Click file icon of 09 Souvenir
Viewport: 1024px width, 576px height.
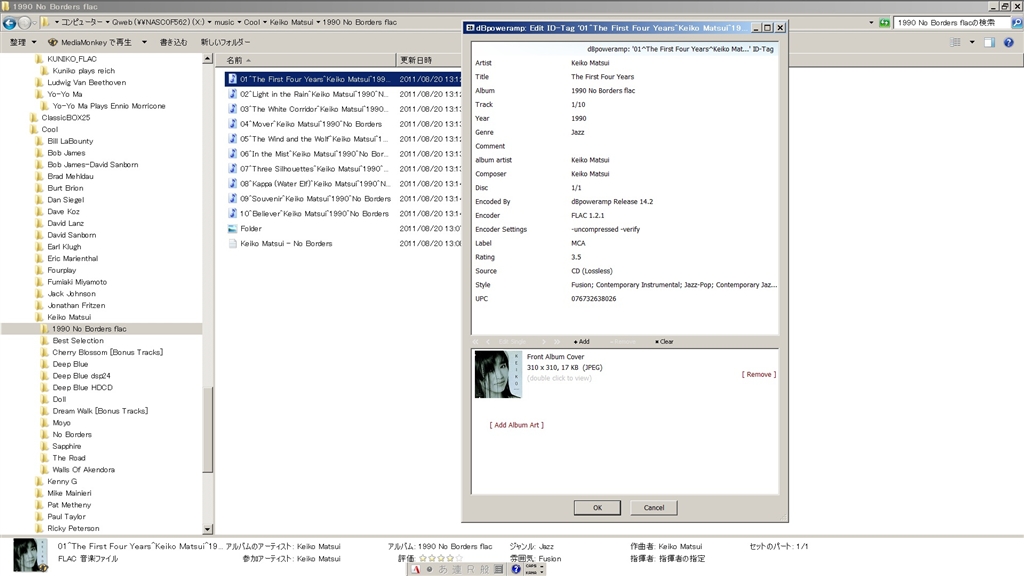[x=232, y=199]
